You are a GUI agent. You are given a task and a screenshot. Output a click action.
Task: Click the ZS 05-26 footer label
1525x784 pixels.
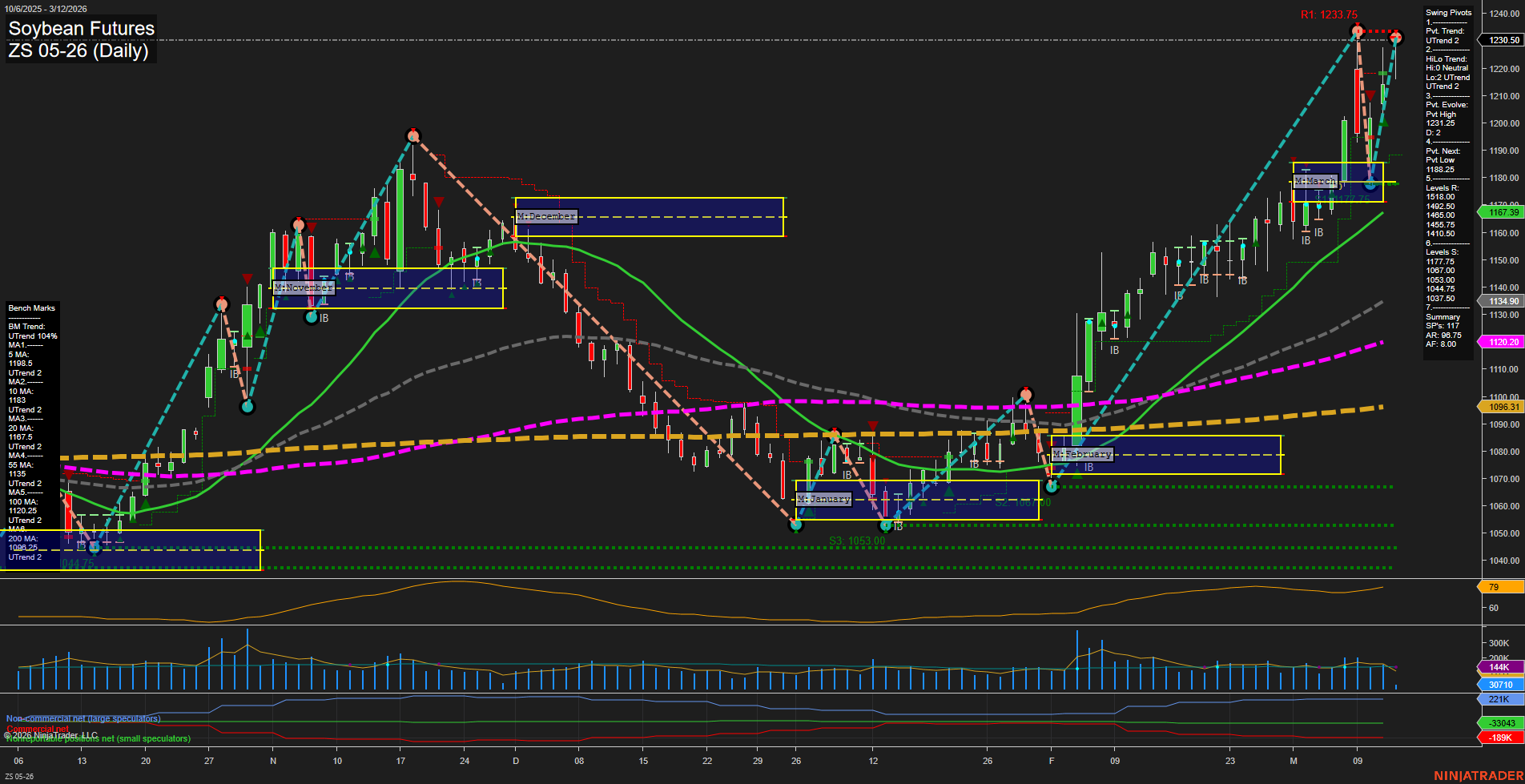click(x=19, y=777)
